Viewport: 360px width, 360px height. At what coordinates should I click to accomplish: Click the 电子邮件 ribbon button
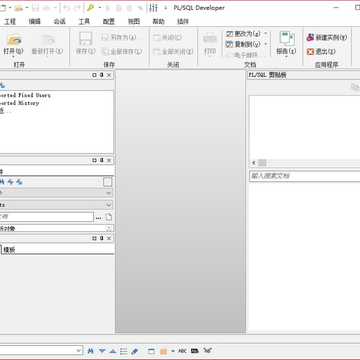pos(245,55)
